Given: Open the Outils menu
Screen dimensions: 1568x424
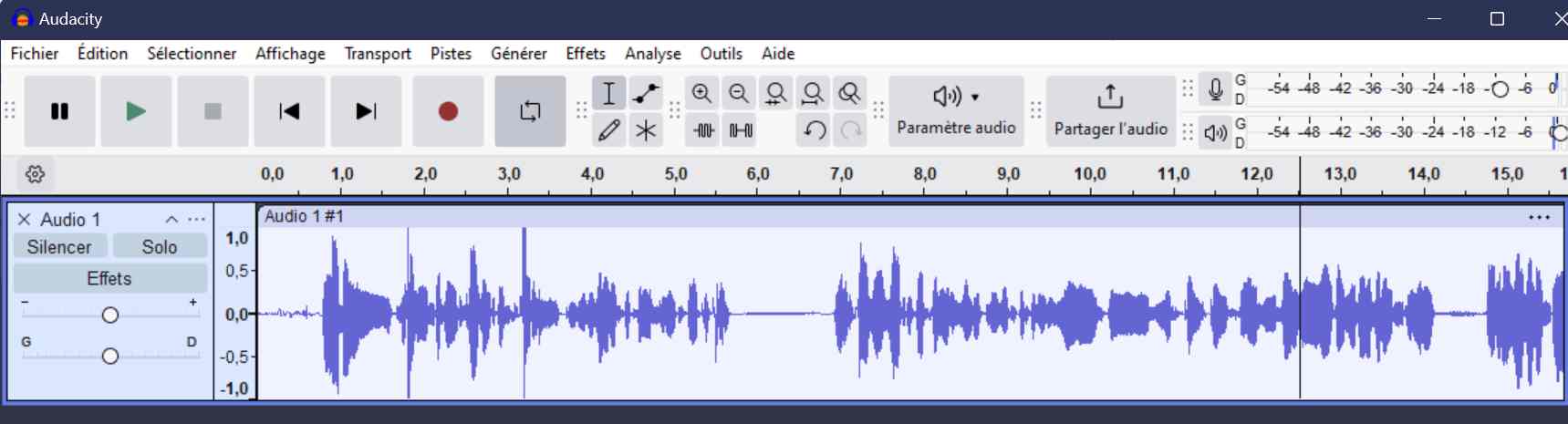Looking at the screenshot, I should click(x=722, y=54).
